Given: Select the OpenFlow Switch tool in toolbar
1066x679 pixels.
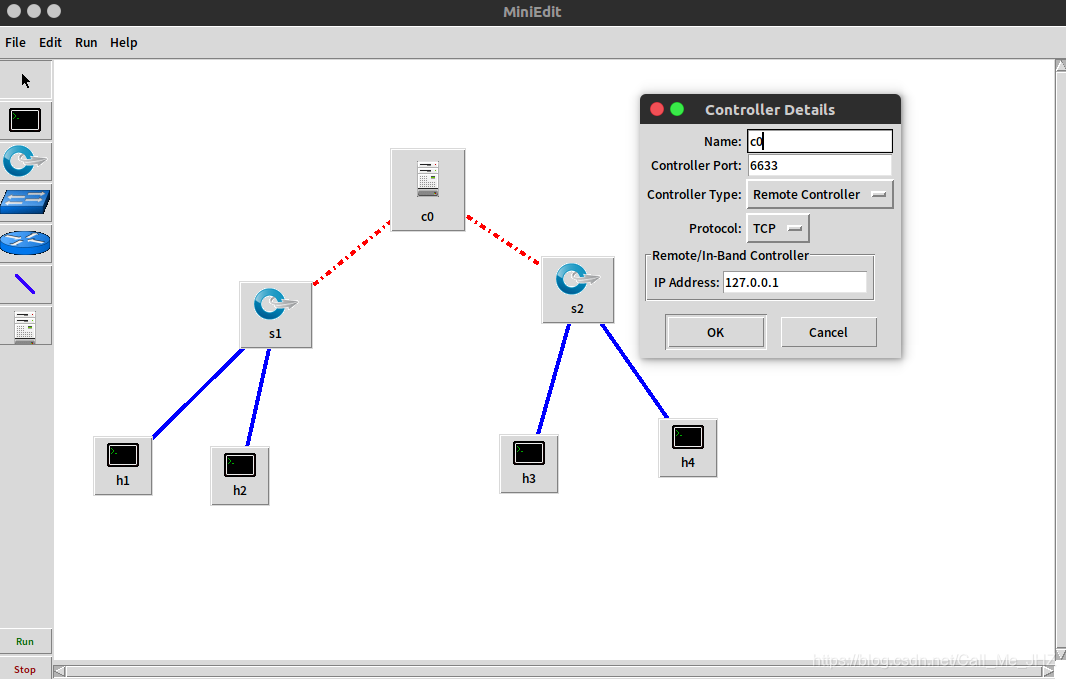Looking at the screenshot, I should [x=25, y=161].
